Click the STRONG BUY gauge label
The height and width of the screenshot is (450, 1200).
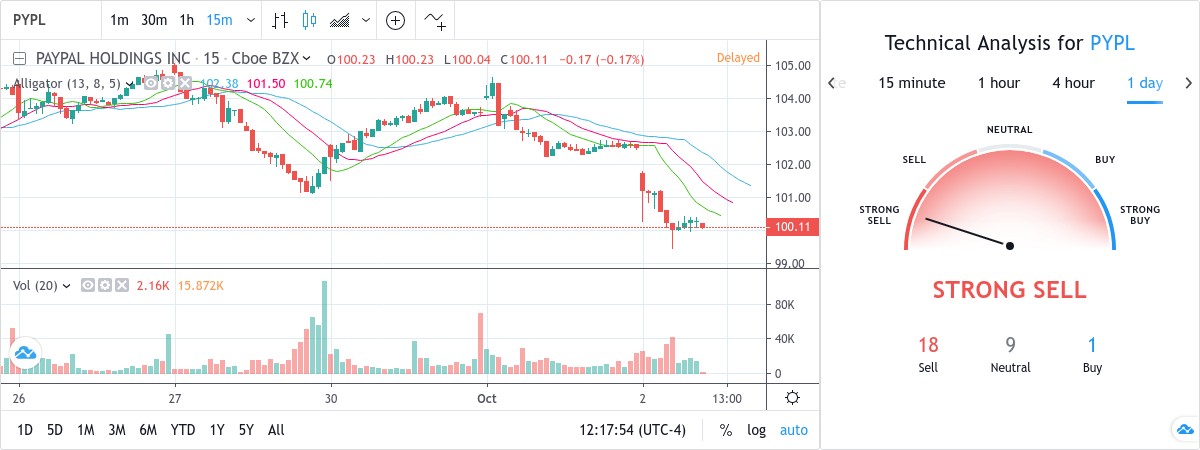tap(1140, 214)
